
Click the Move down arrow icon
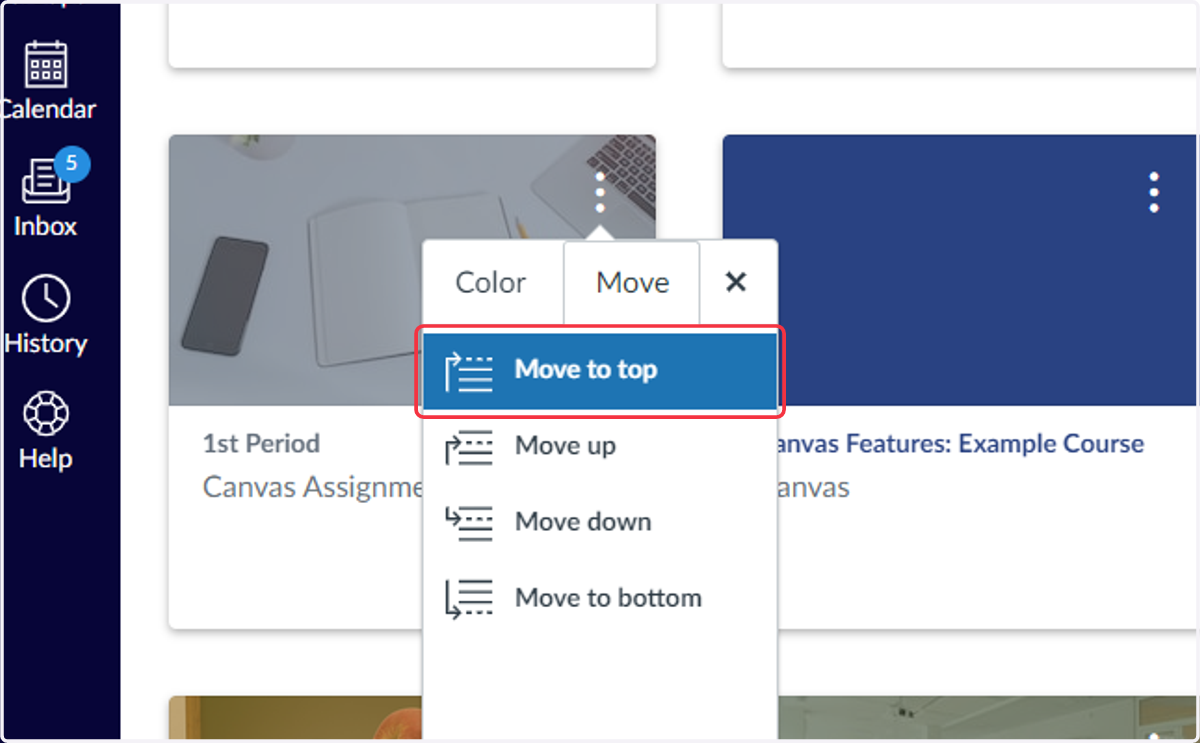pyautogui.click(x=469, y=523)
